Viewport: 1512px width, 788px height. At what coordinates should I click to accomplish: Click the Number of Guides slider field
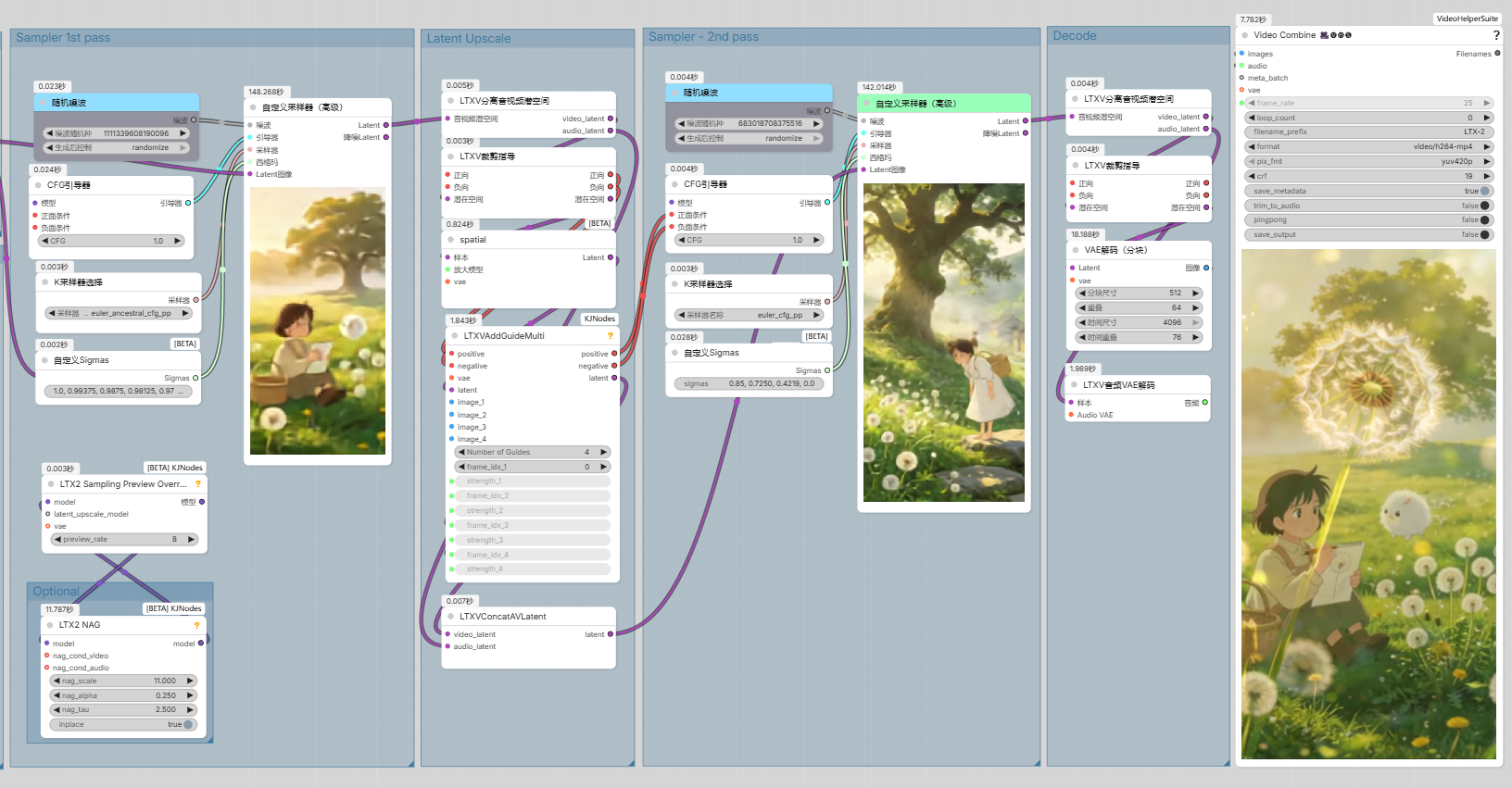[x=532, y=452]
